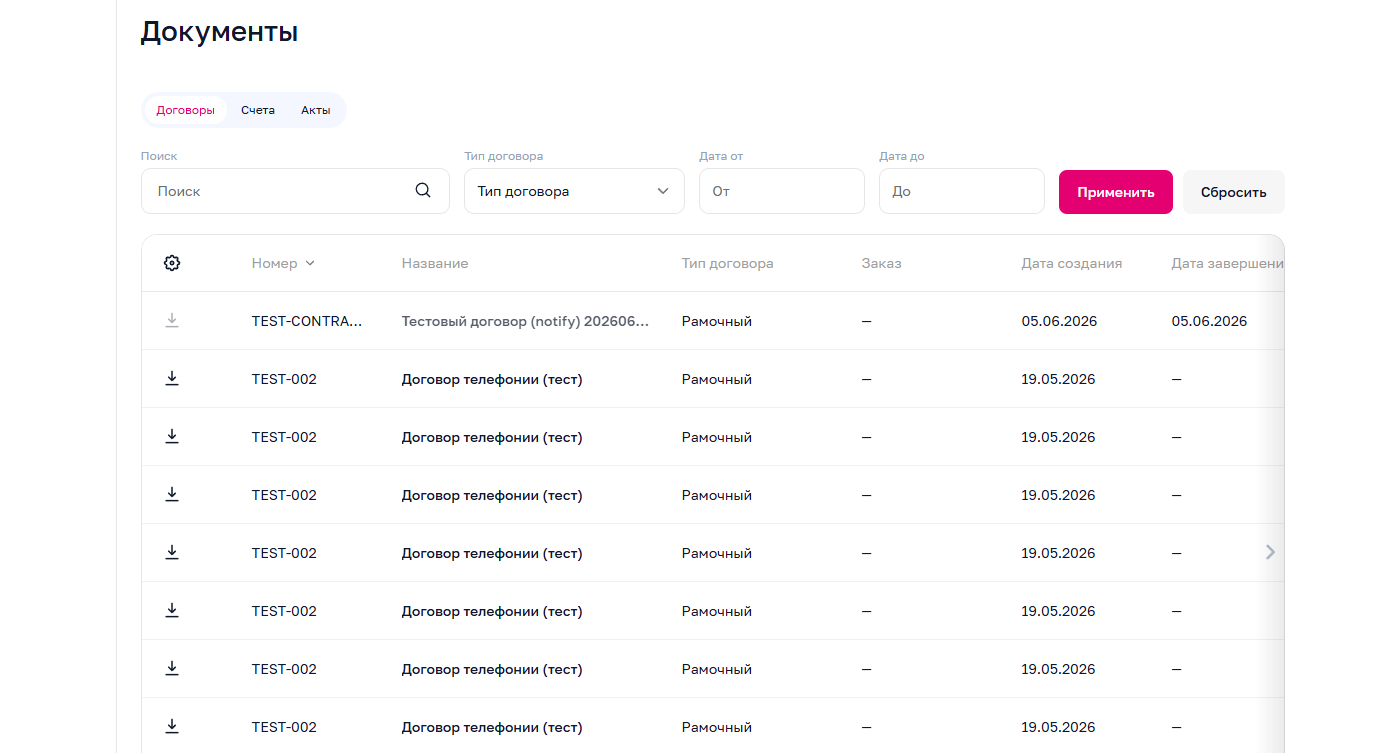Apply filters with the Применить button
1382x753 pixels.
tap(1116, 192)
